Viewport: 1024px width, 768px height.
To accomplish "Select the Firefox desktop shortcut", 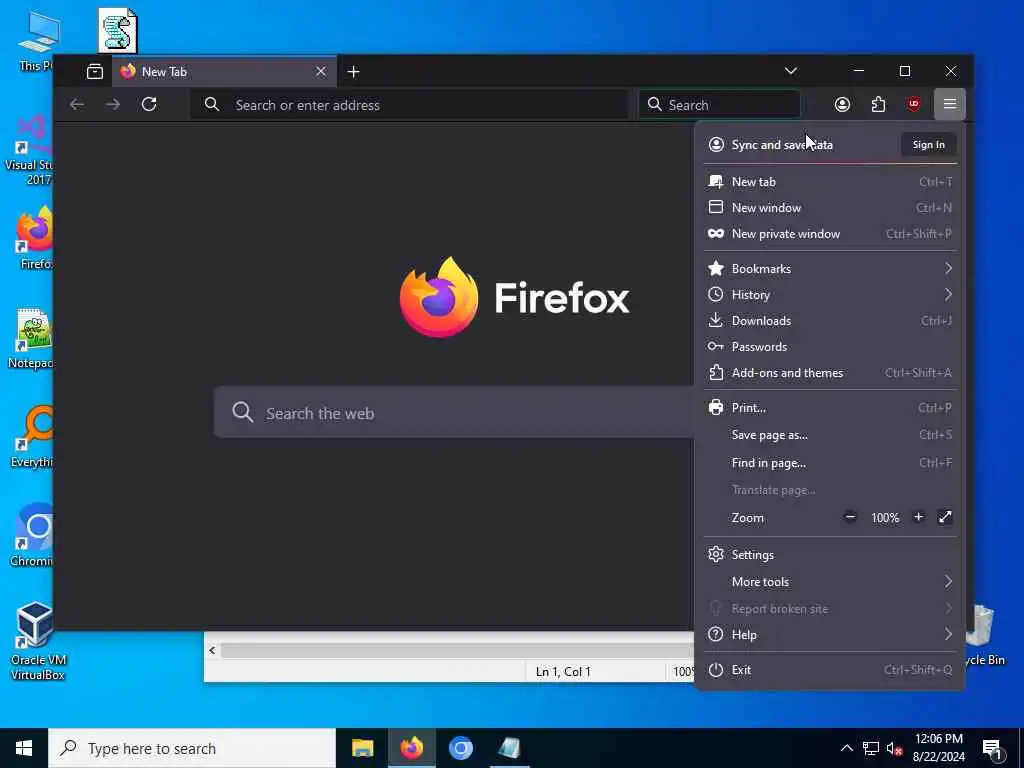I will pyautogui.click(x=34, y=239).
